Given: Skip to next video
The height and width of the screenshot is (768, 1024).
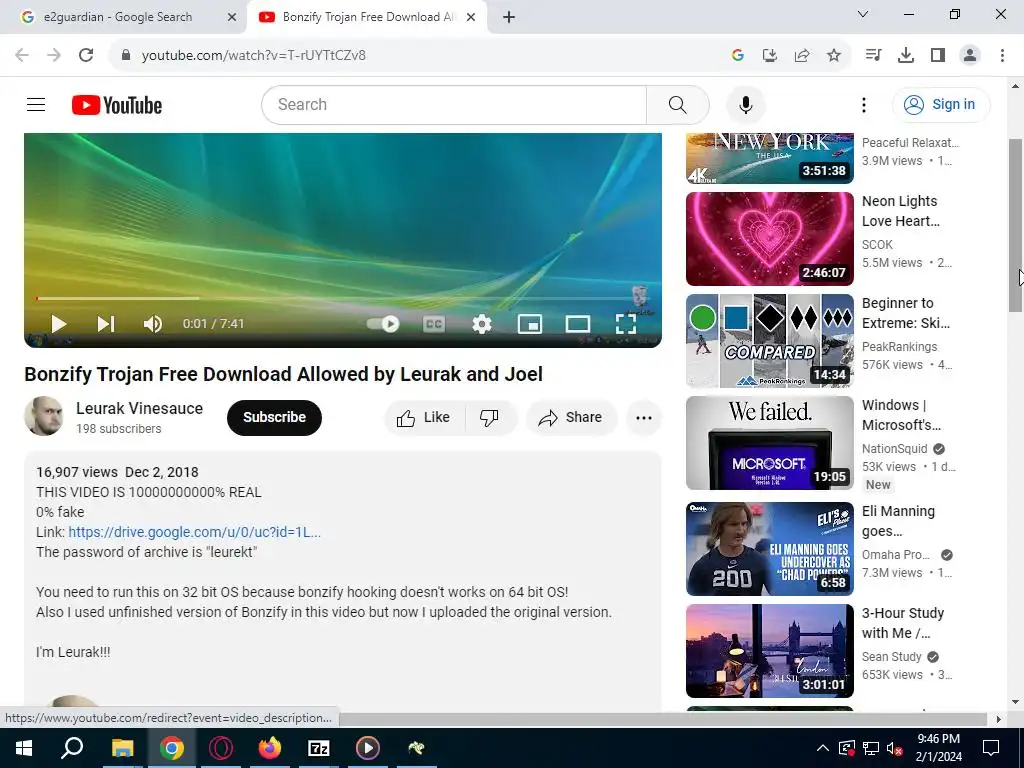Looking at the screenshot, I should [x=106, y=324].
